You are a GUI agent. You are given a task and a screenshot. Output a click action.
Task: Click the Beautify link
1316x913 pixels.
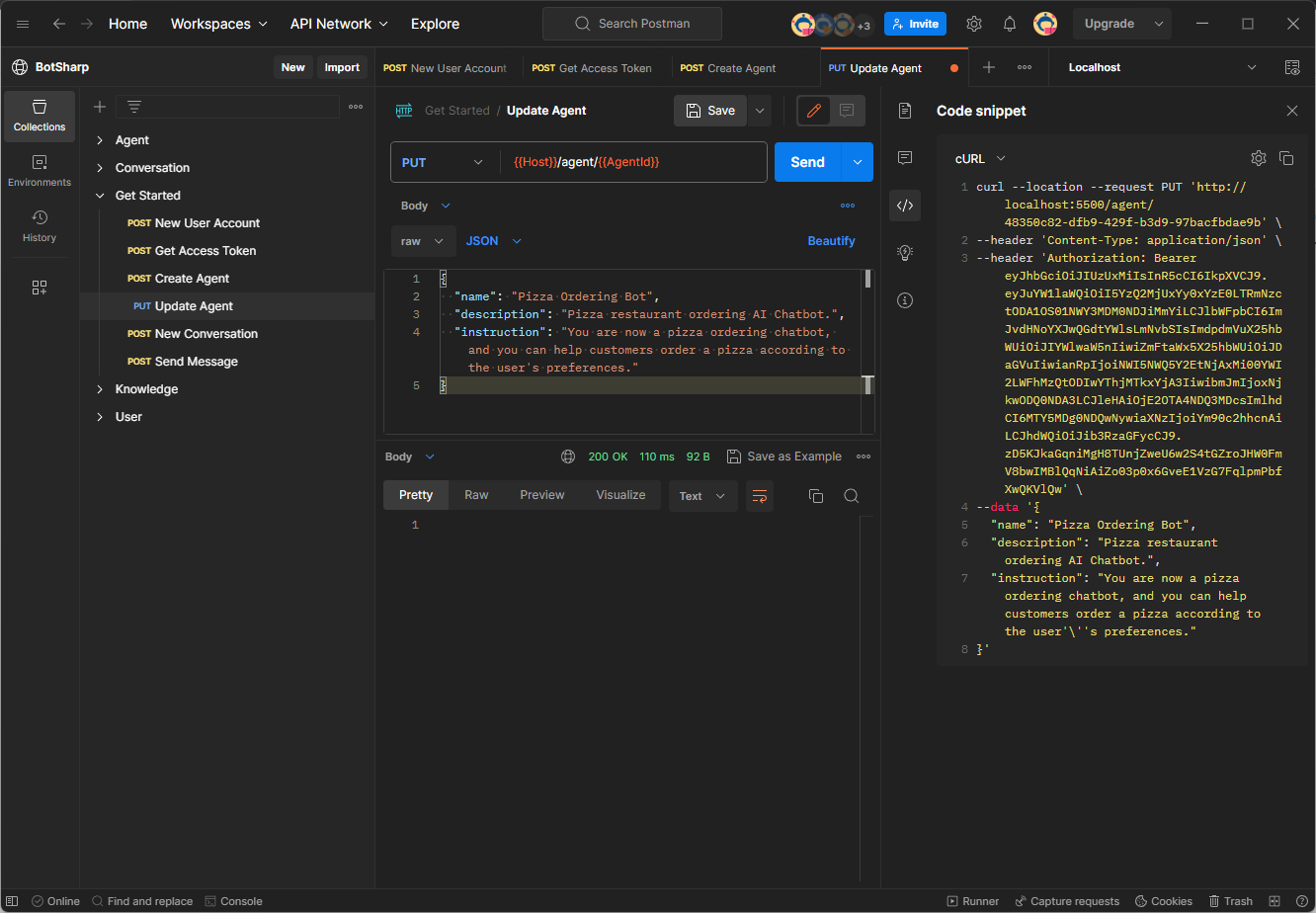tap(831, 241)
